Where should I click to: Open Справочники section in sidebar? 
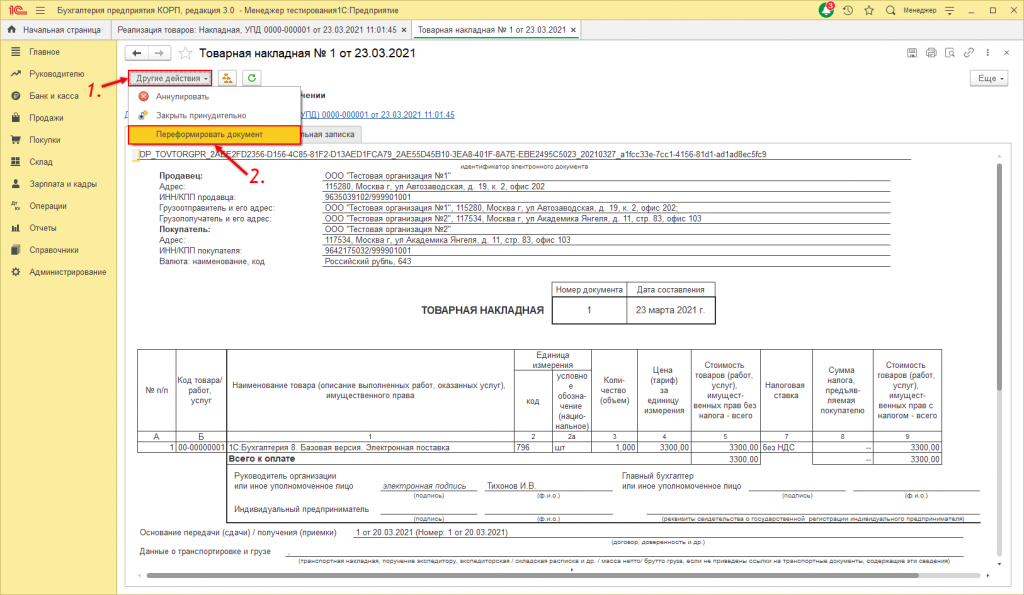point(54,250)
